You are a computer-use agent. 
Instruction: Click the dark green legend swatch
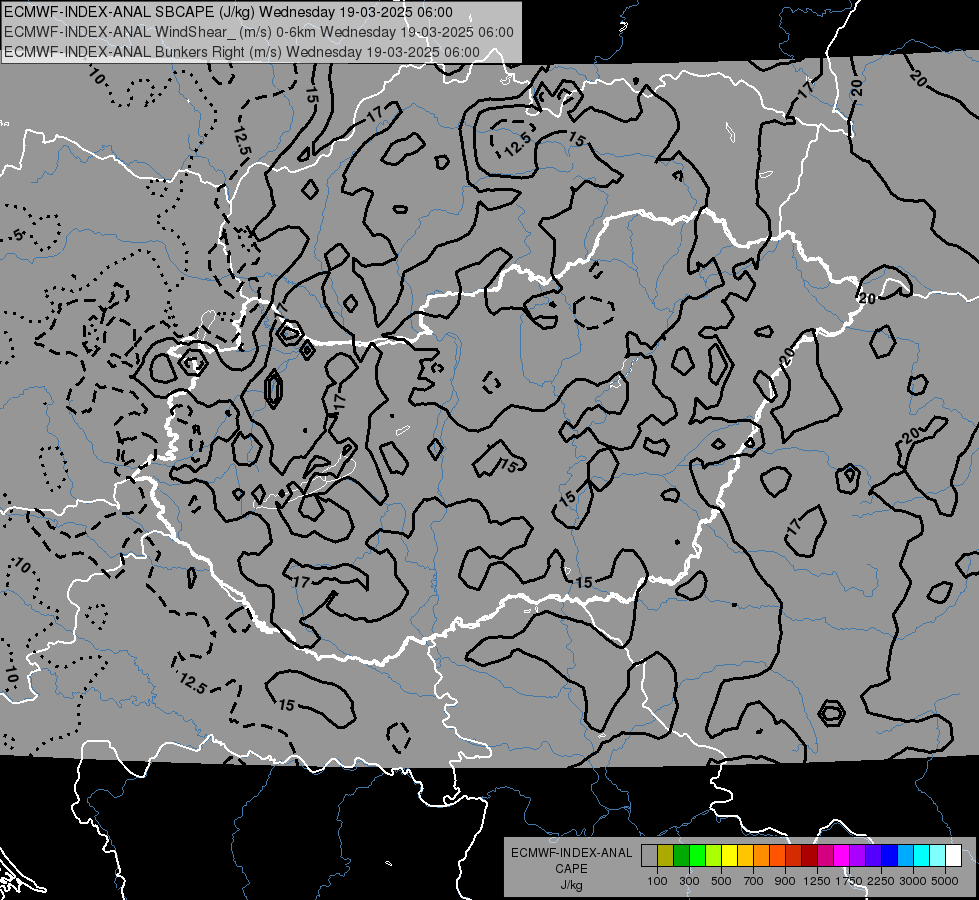point(681,856)
